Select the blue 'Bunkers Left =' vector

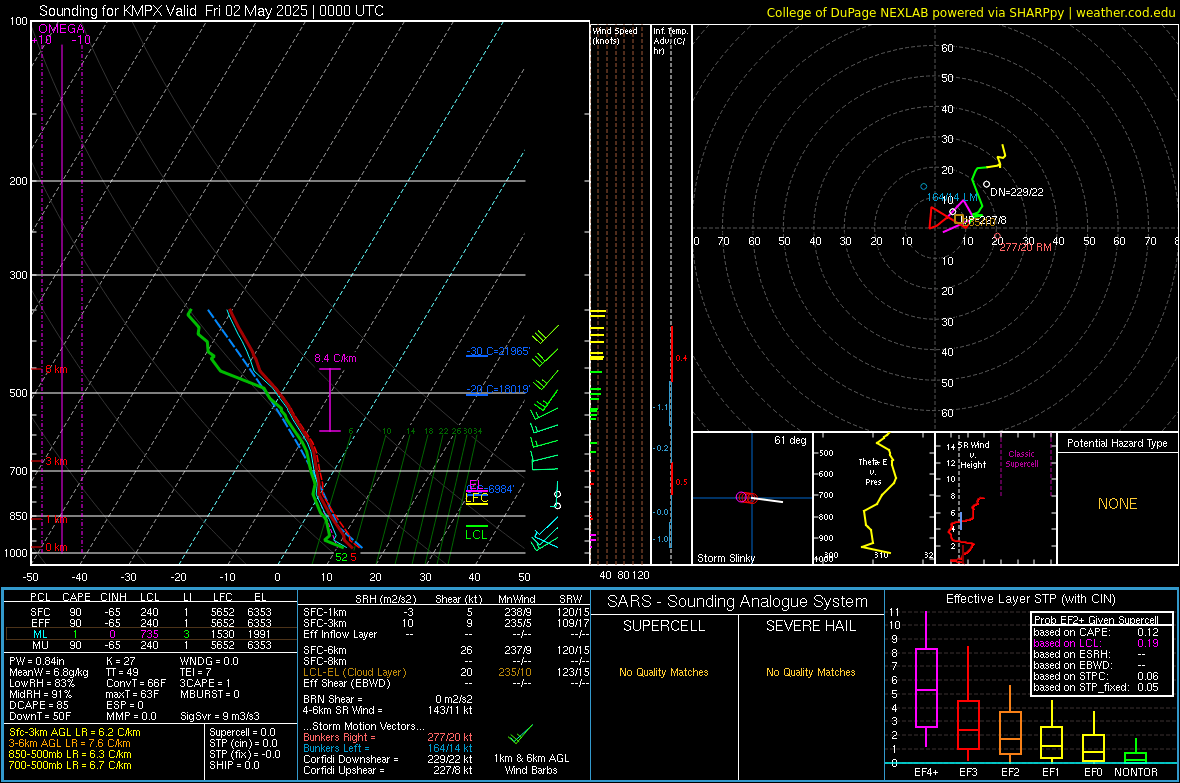388,748
